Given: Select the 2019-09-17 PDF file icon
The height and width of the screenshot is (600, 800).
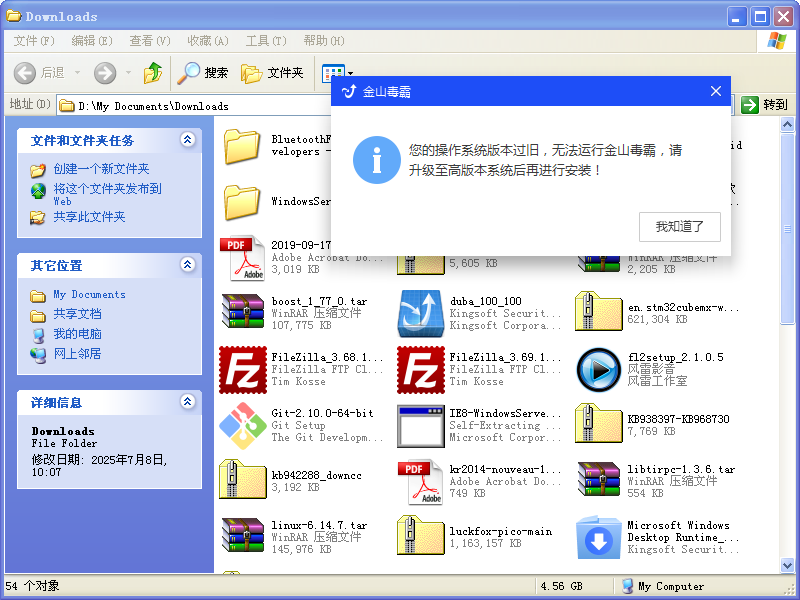Looking at the screenshot, I should (242, 258).
